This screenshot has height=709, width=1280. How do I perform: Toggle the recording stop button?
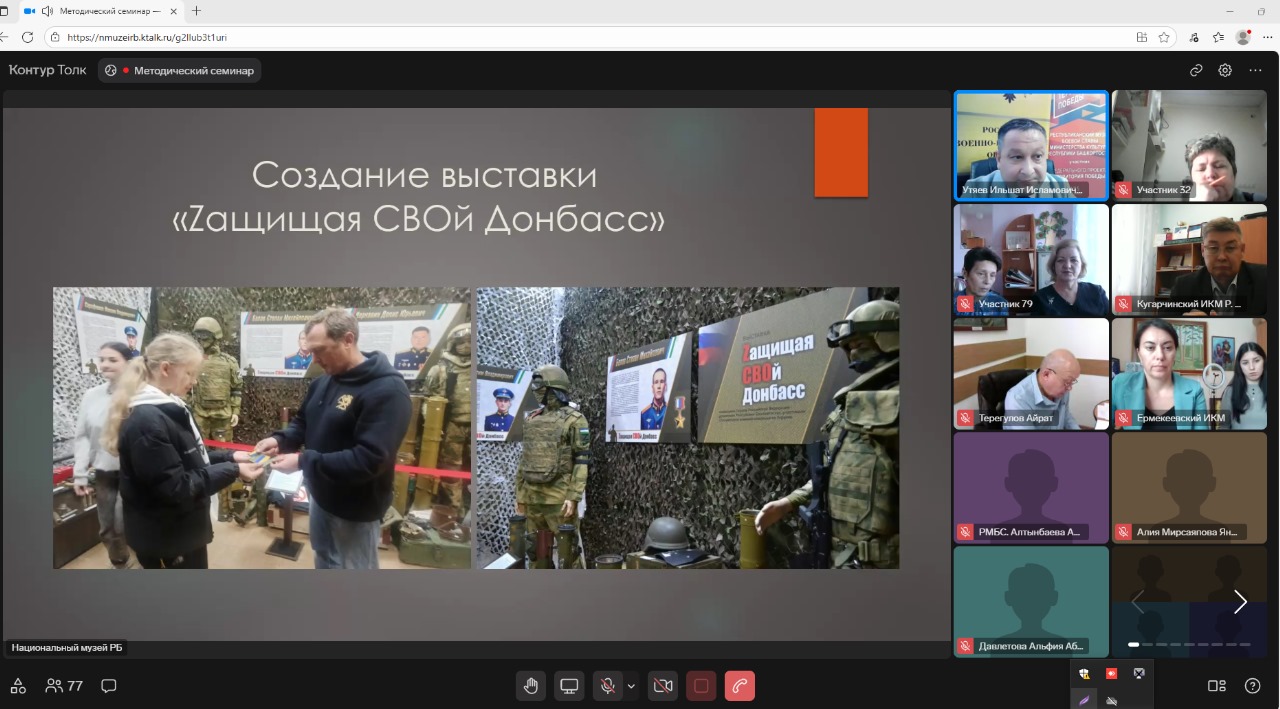(x=701, y=686)
